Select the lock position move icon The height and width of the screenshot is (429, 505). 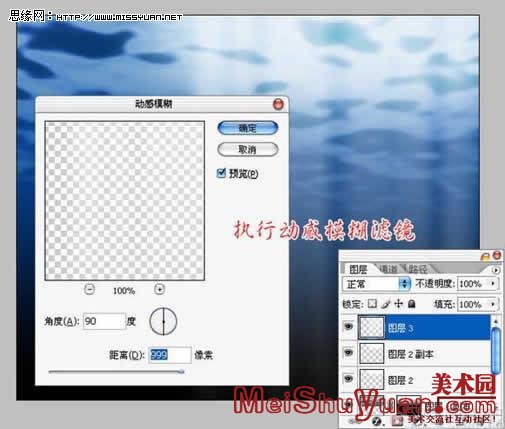[398, 304]
